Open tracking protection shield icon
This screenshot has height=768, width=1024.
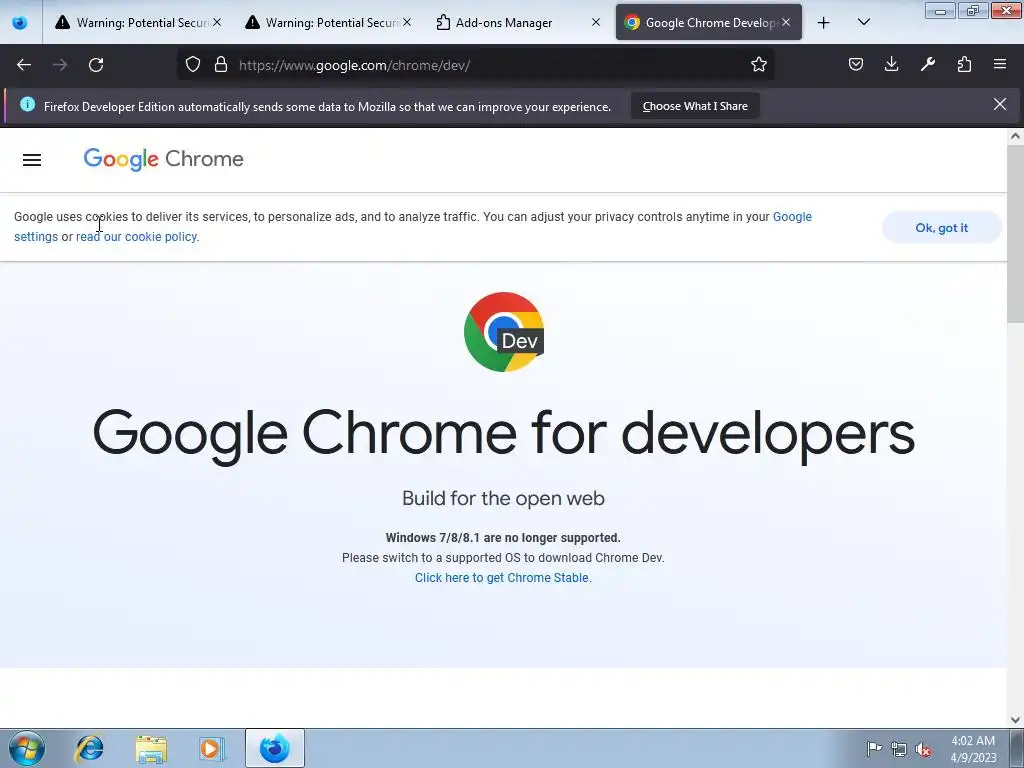point(193,64)
